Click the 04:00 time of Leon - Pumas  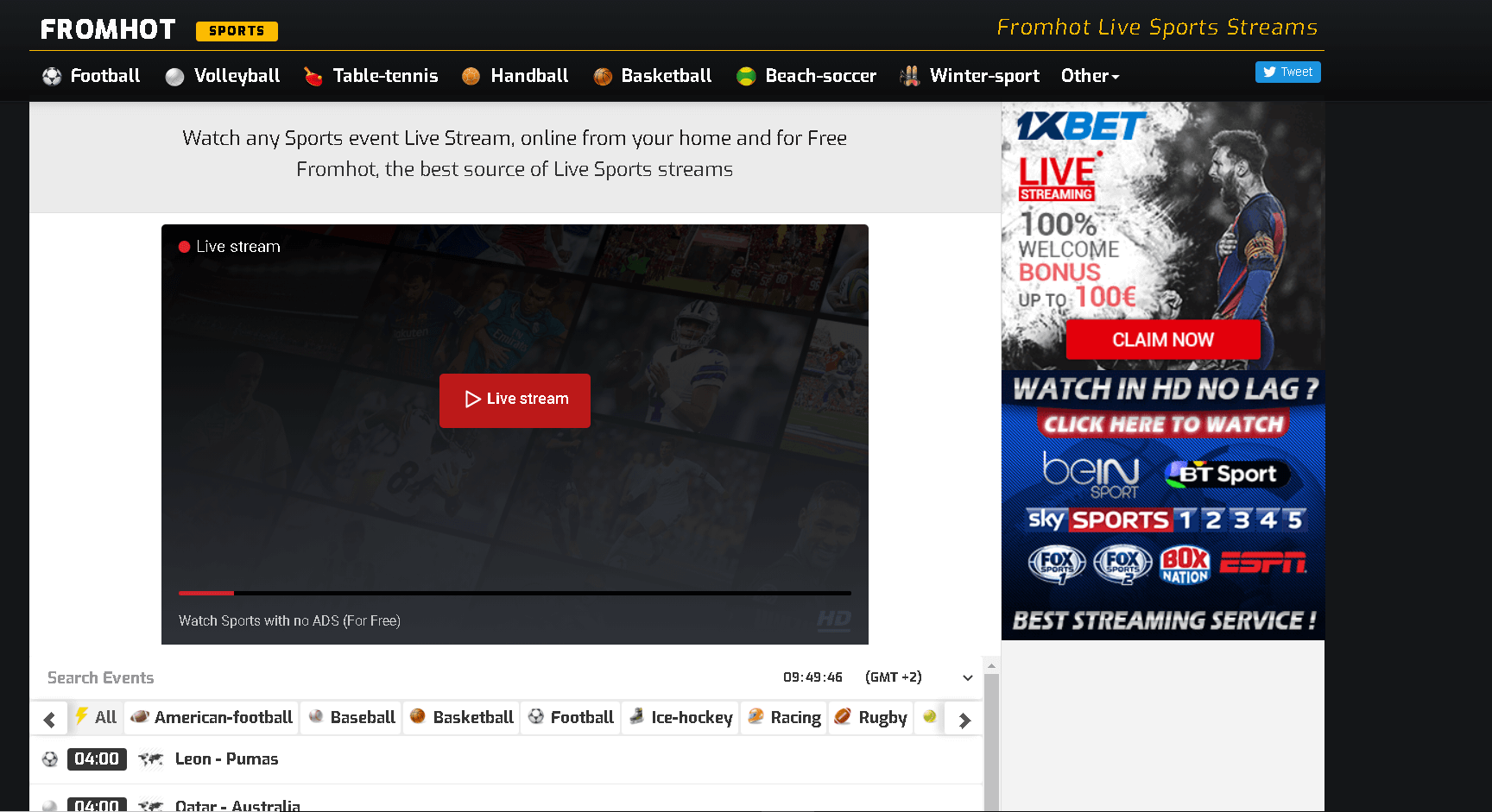pyautogui.click(x=97, y=759)
